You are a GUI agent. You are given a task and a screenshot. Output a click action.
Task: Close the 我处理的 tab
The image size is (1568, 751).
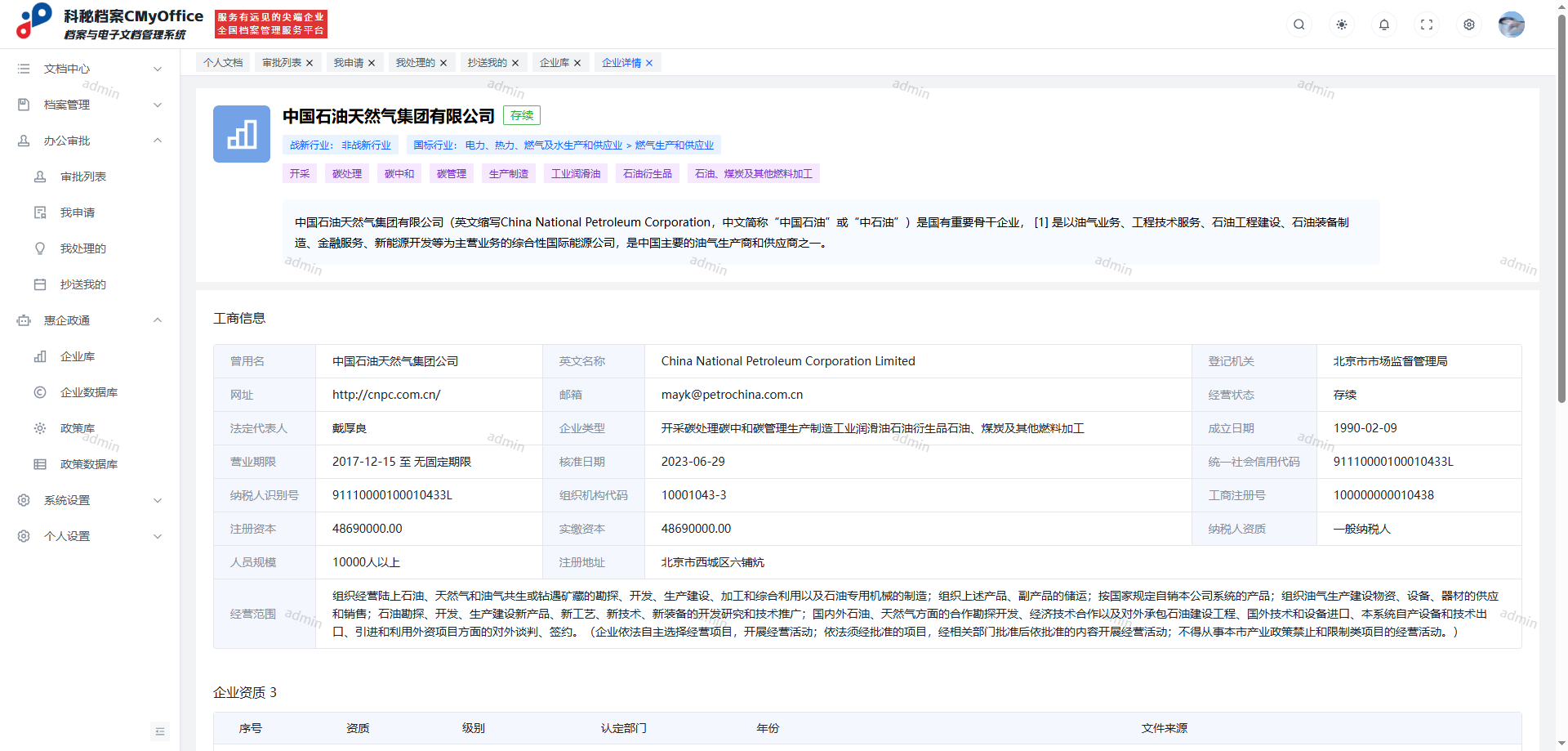tap(443, 63)
